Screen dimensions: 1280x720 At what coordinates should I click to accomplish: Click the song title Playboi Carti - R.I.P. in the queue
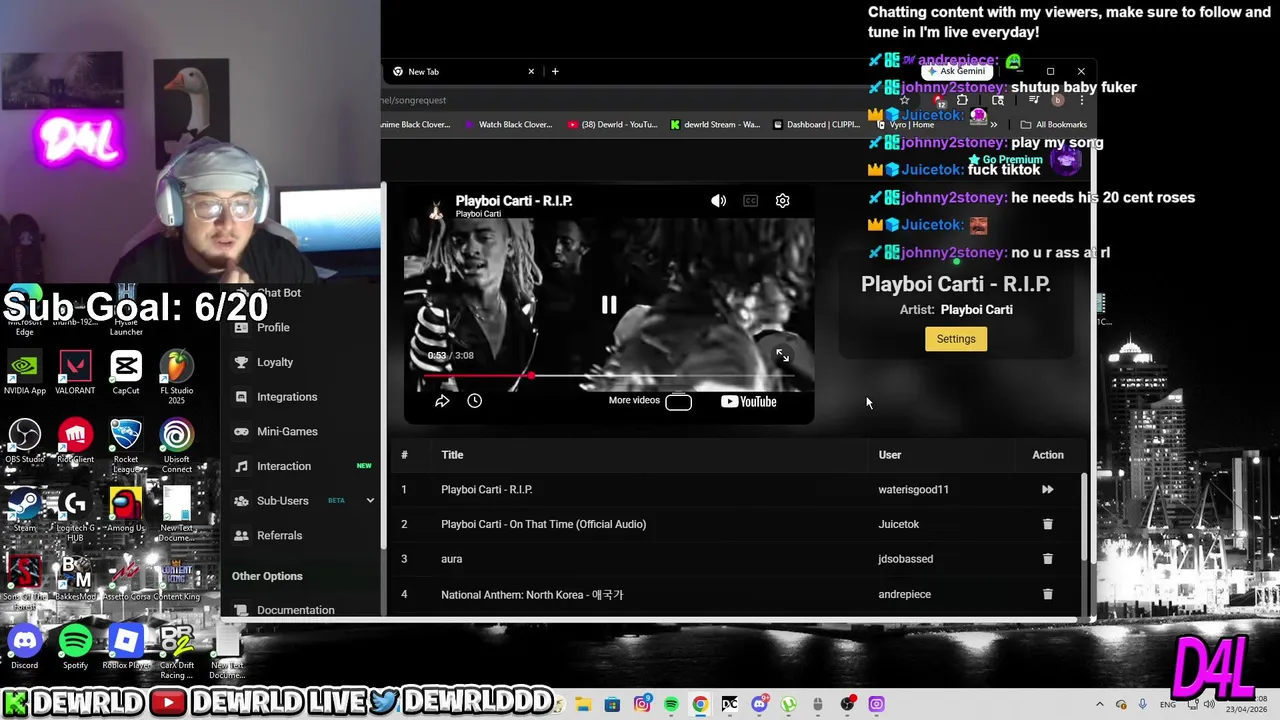pyautogui.click(x=487, y=489)
